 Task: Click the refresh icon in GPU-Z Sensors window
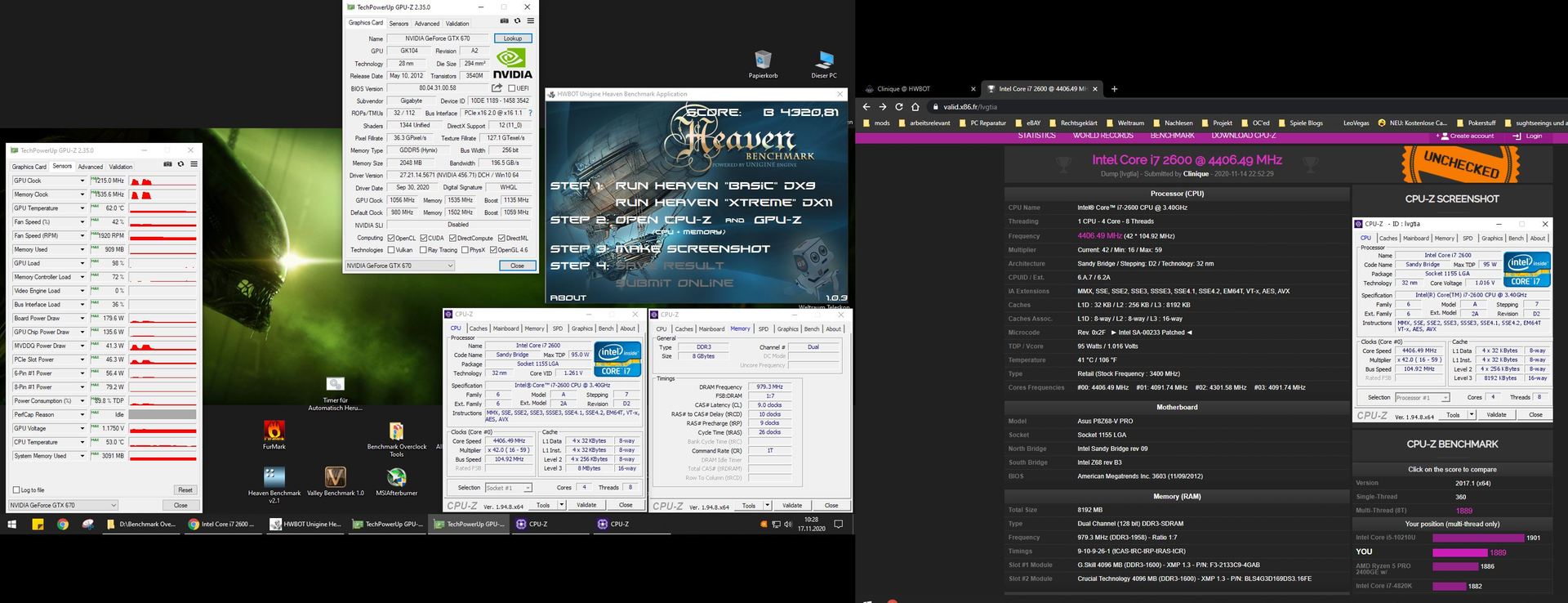181,164
